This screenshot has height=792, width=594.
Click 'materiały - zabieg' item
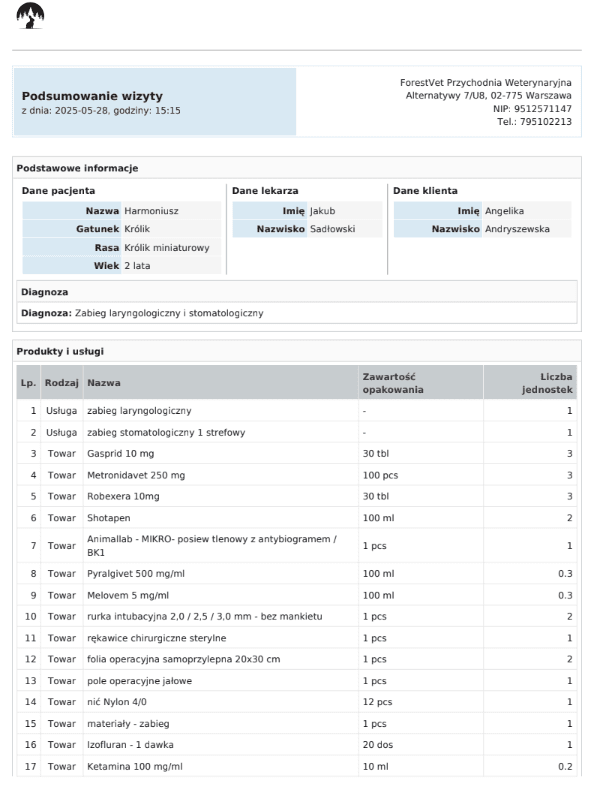click(128, 724)
